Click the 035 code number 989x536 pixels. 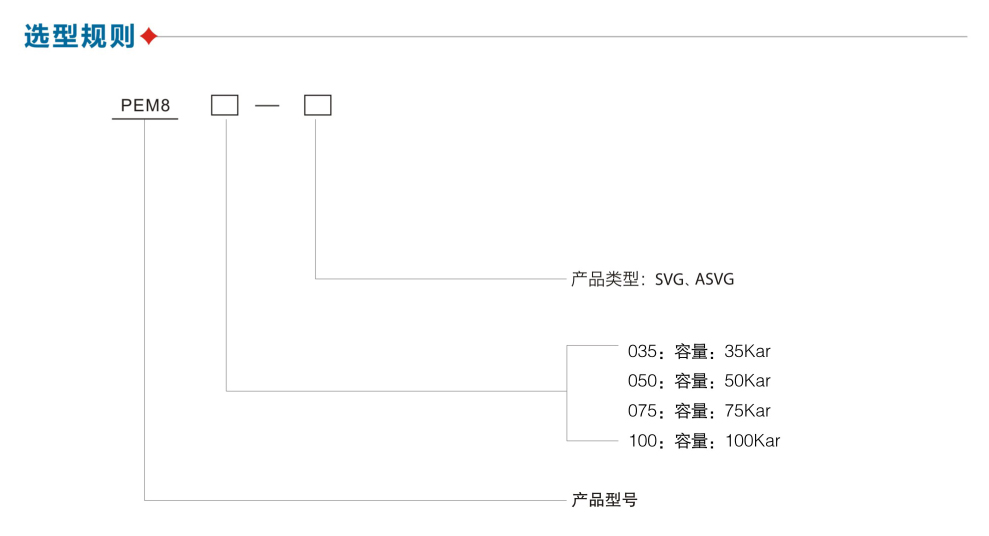point(642,351)
